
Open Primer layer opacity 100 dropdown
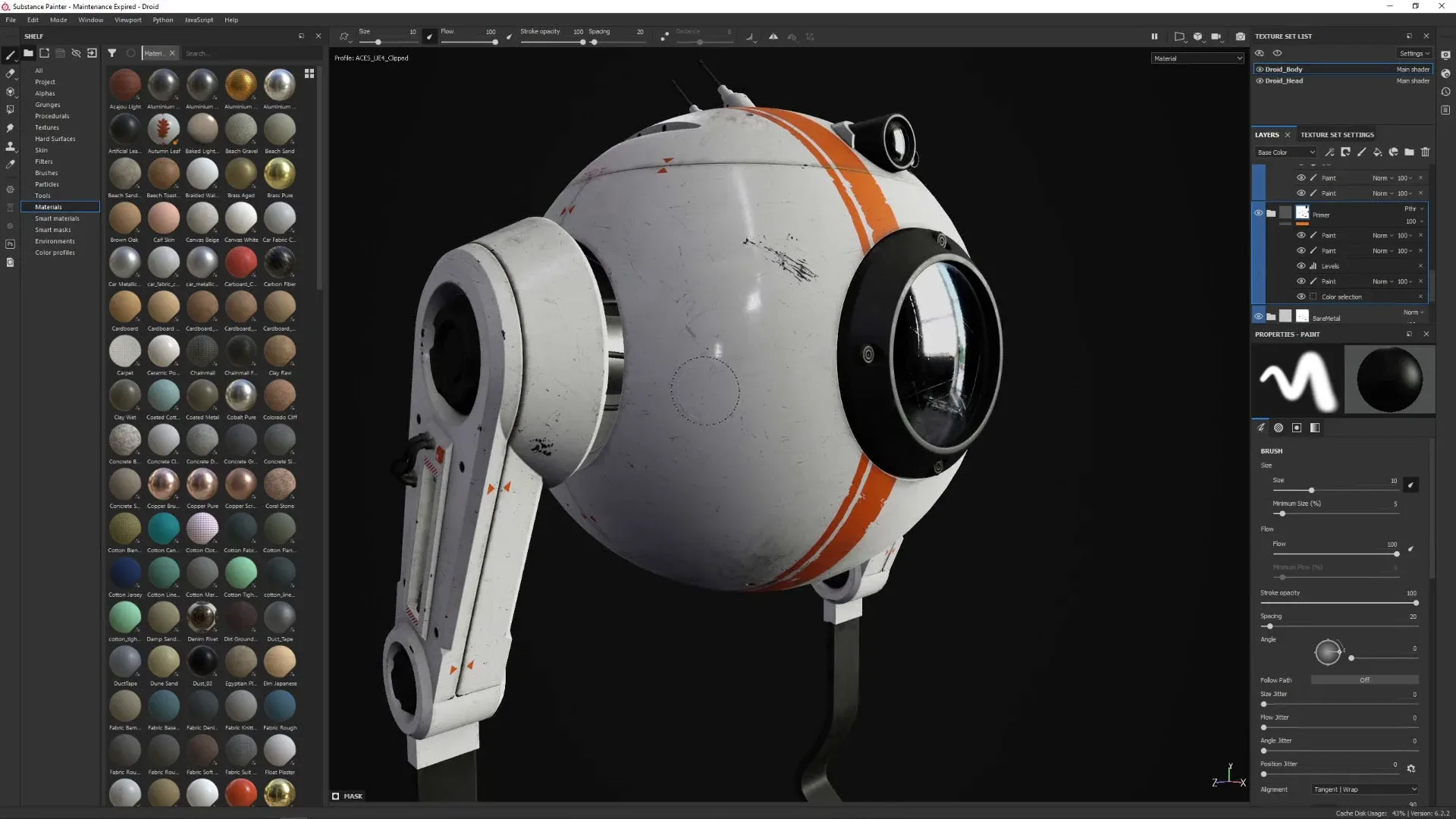1414,221
